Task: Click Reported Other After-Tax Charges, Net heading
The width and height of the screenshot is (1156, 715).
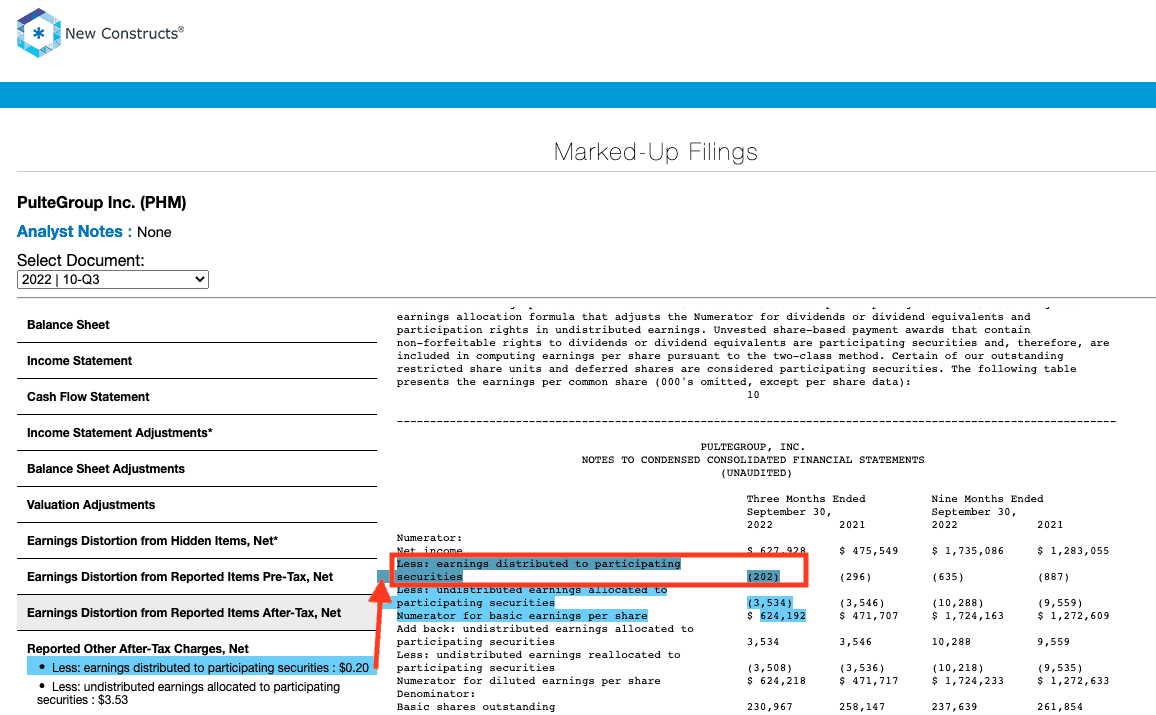Action: 138,649
